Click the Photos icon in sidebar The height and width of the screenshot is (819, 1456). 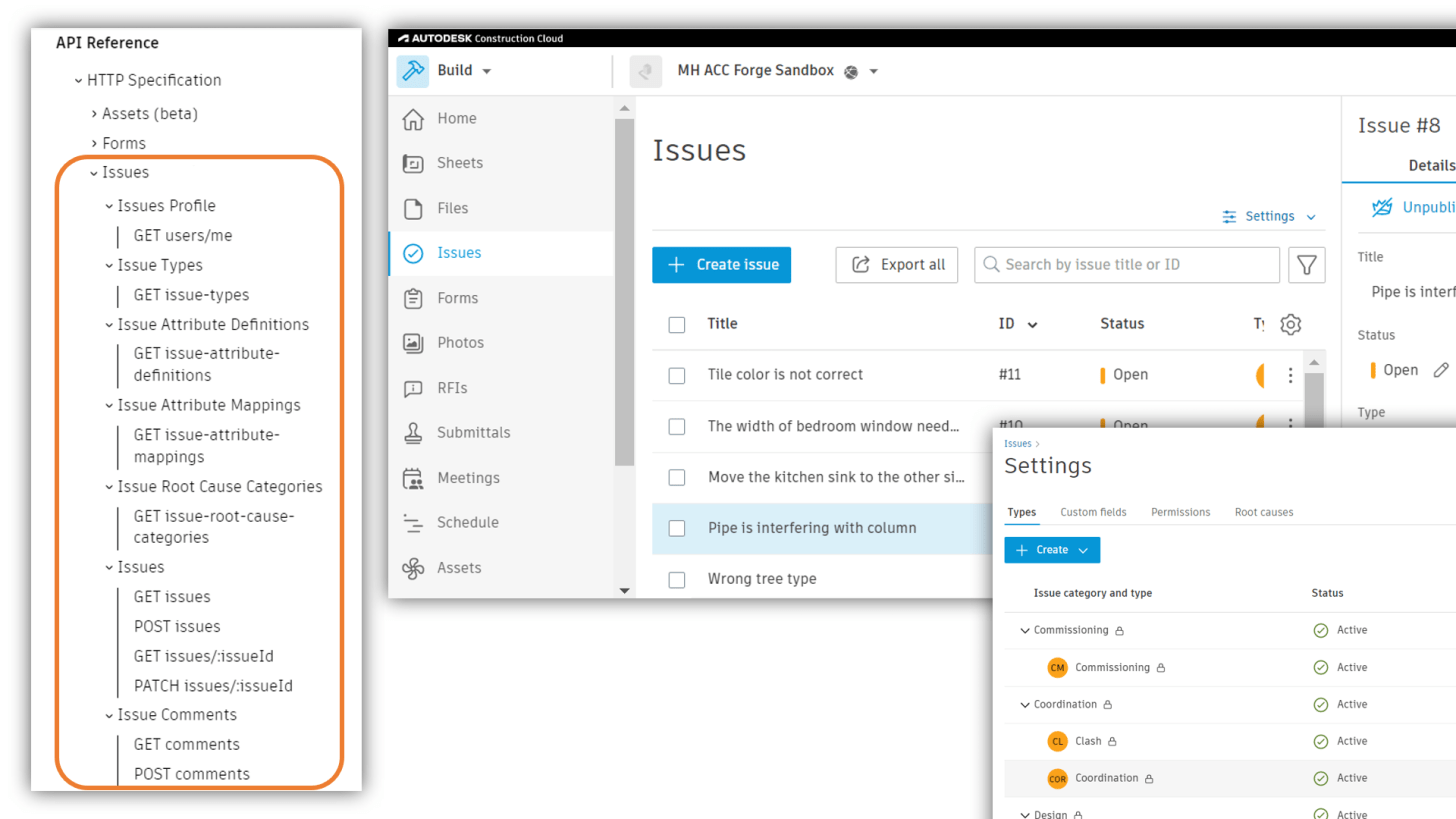tap(412, 343)
